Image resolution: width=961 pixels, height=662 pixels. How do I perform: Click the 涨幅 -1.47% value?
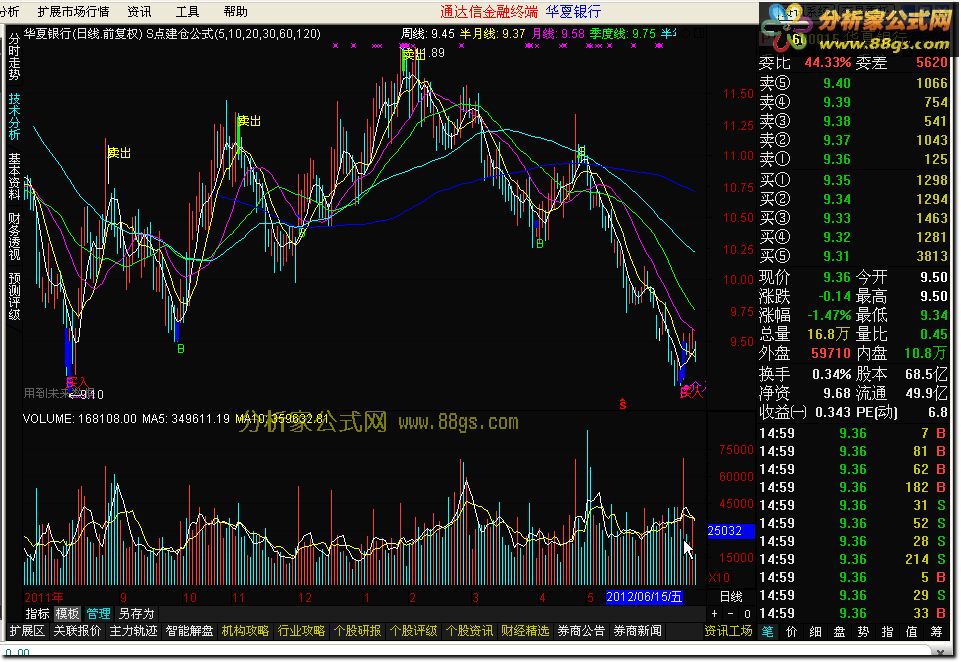829,315
